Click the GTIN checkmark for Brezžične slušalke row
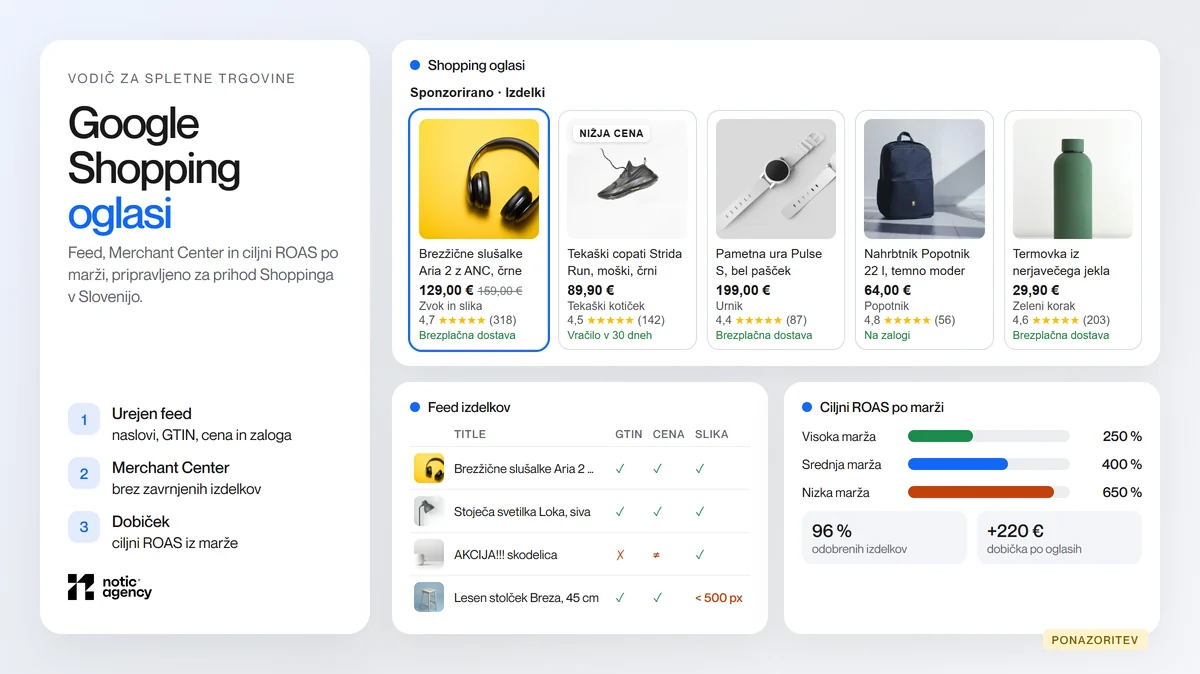The height and width of the screenshot is (674, 1200). point(620,468)
